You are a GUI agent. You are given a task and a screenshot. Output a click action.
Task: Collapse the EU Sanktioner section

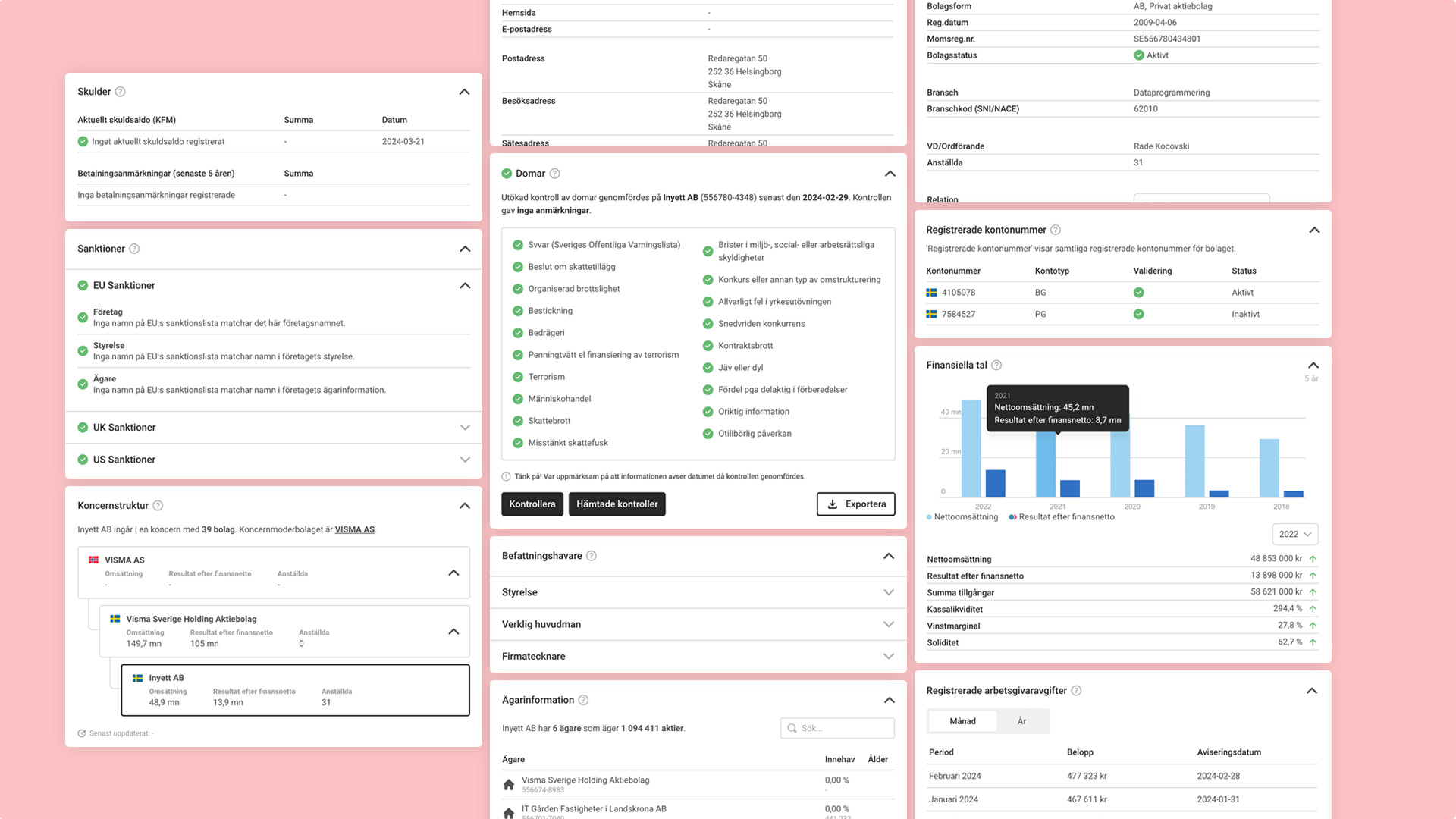pyautogui.click(x=465, y=286)
